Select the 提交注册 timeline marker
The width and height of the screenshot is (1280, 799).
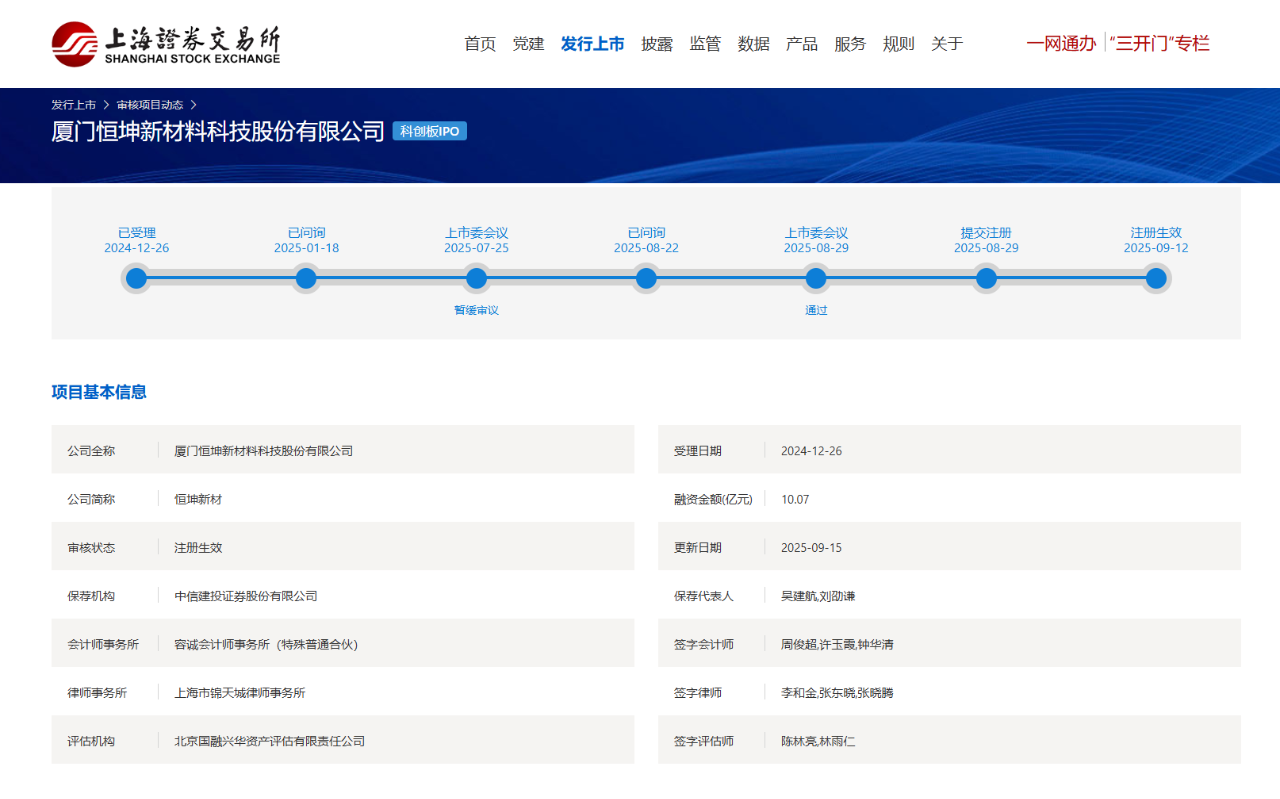(x=986, y=278)
